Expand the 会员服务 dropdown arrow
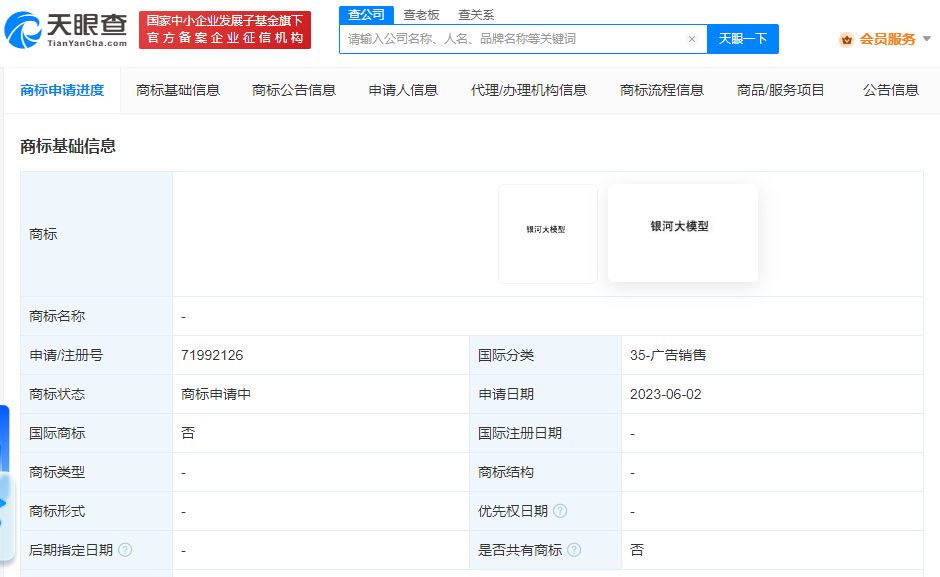The height and width of the screenshot is (577, 940). click(927, 39)
